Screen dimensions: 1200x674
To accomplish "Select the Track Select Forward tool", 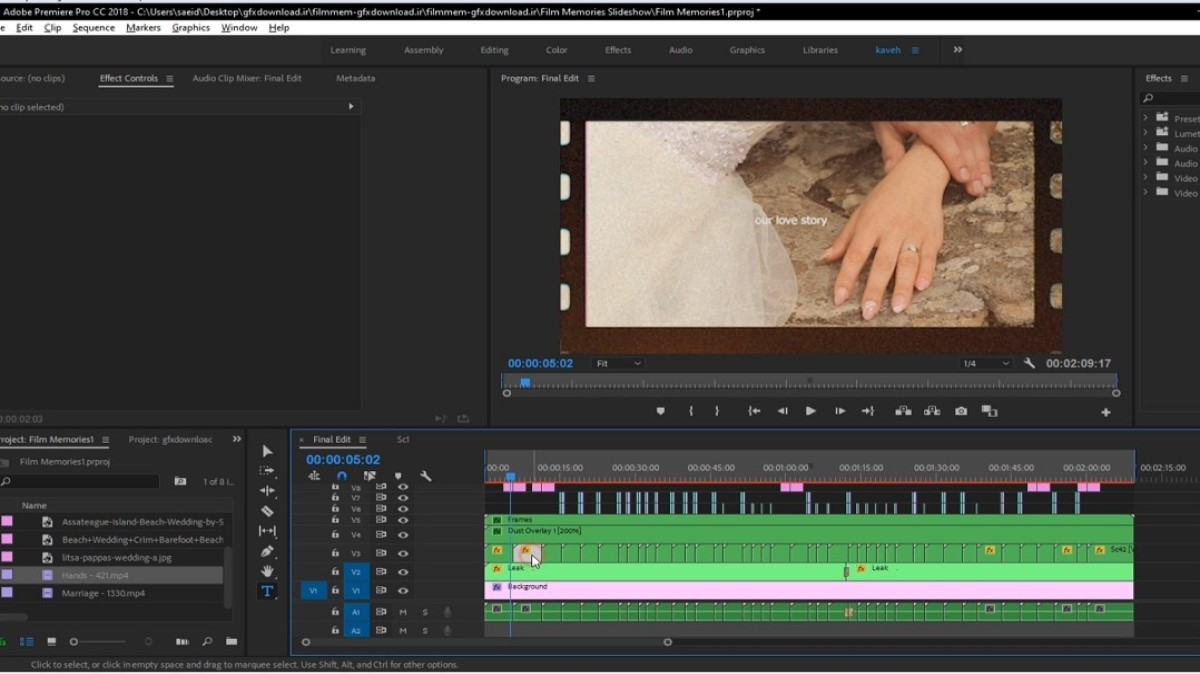I will click(x=267, y=471).
